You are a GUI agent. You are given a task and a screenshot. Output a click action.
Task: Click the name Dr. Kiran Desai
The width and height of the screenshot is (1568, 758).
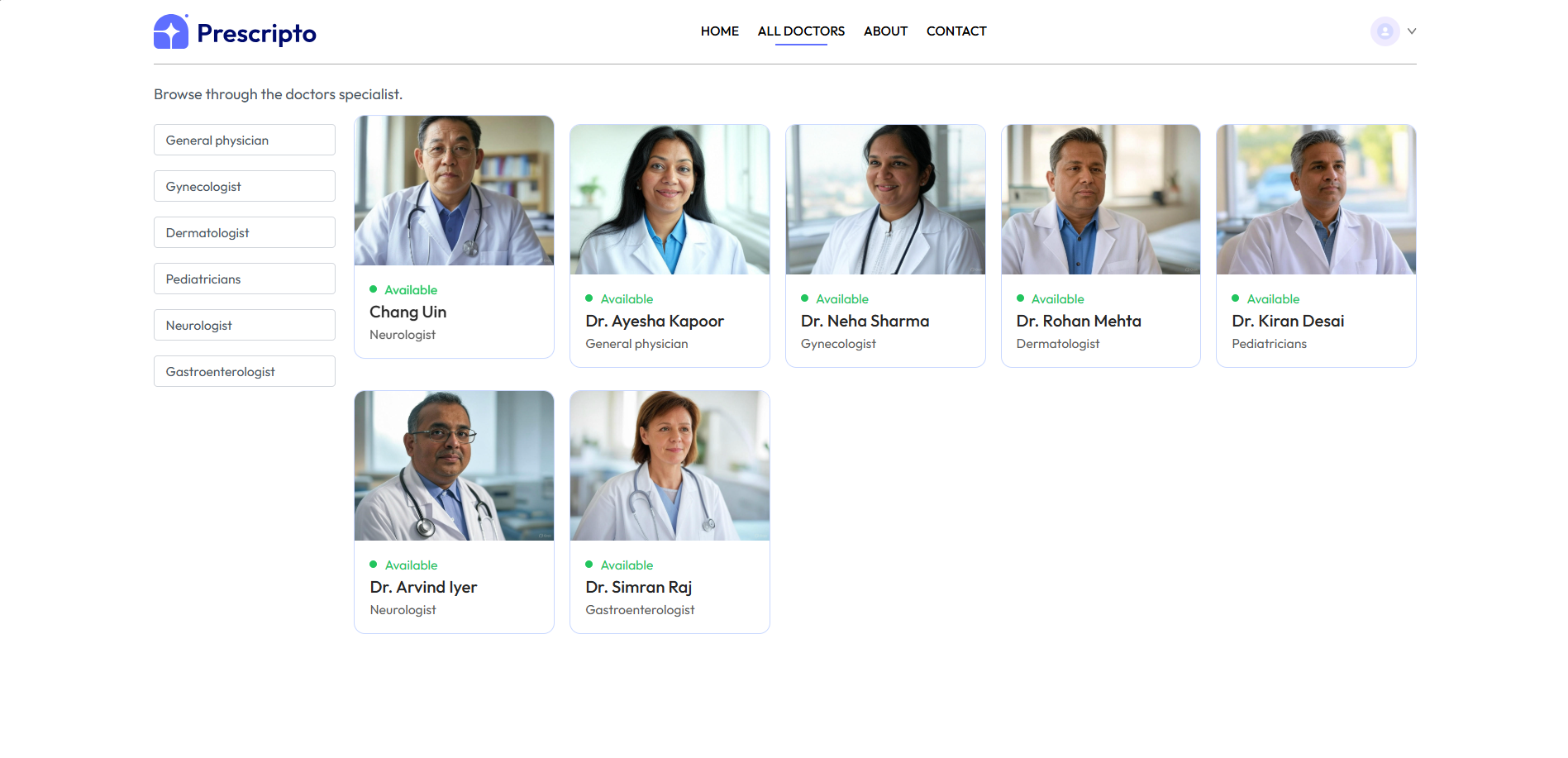pyautogui.click(x=1288, y=321)
